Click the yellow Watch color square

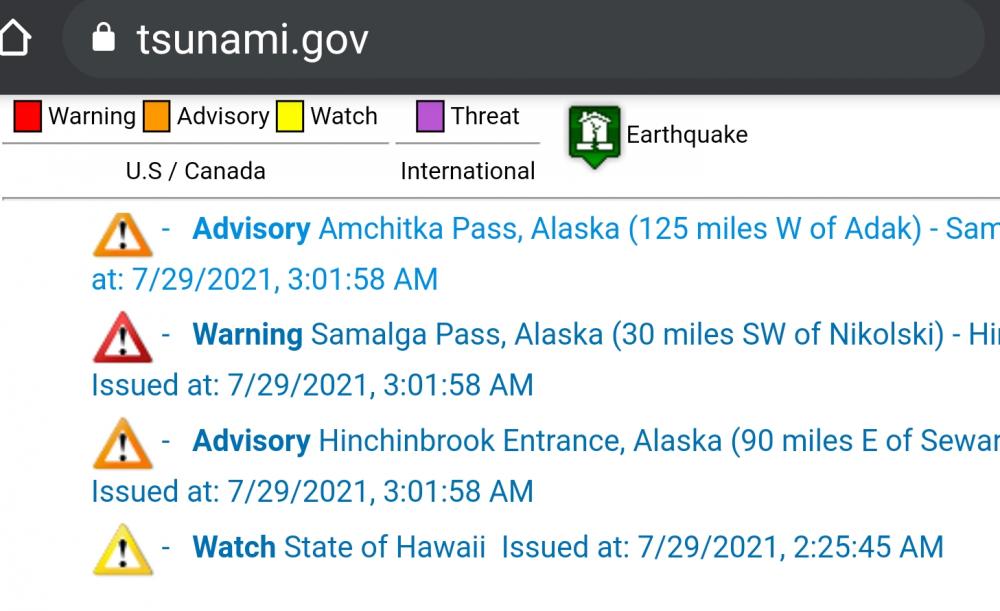point(290,115)
